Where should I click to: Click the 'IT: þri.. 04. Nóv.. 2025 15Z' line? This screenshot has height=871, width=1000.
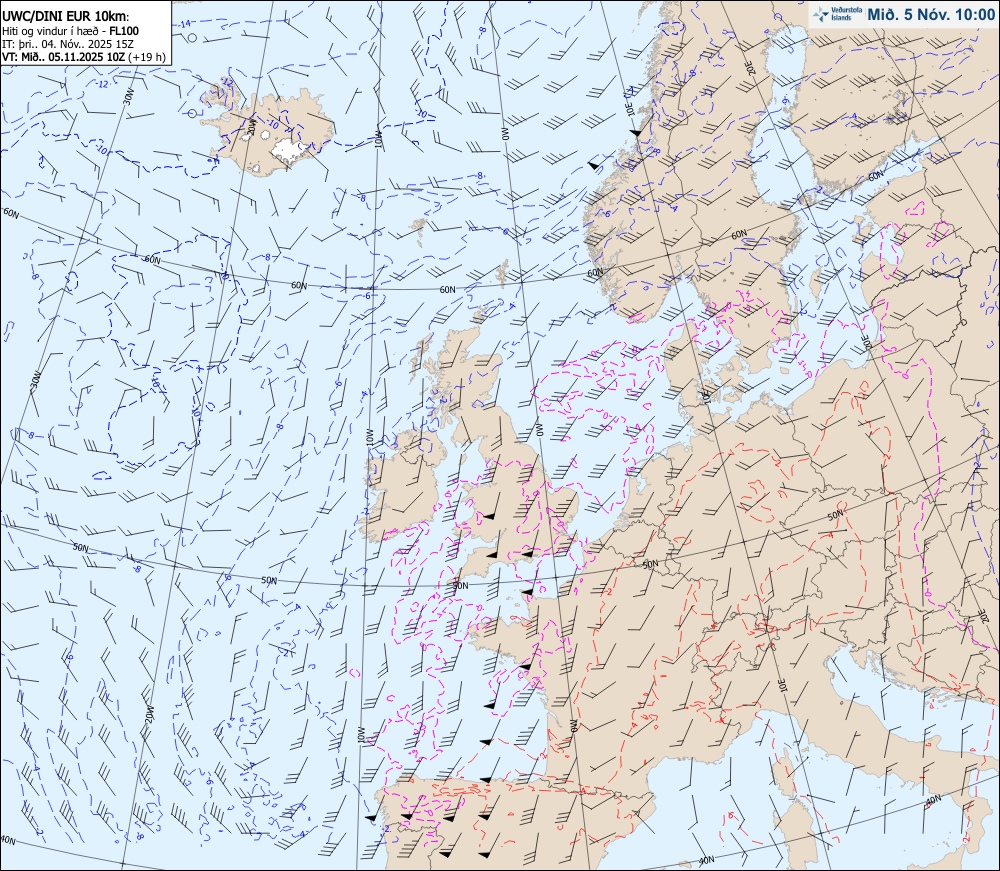(70, 44)
